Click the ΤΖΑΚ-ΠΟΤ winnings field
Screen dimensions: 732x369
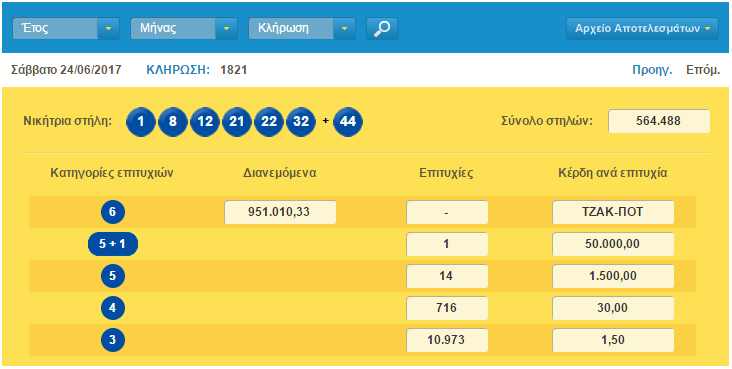pyautogui.click(x=613, y=213)
